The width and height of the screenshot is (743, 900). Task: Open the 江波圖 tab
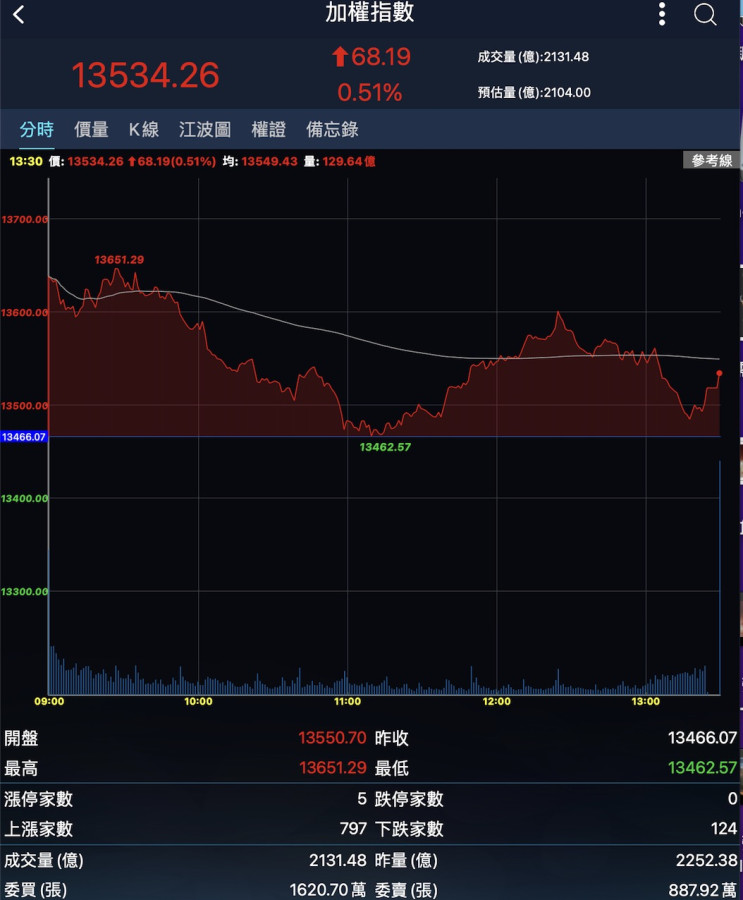click(x=205, y=129)
